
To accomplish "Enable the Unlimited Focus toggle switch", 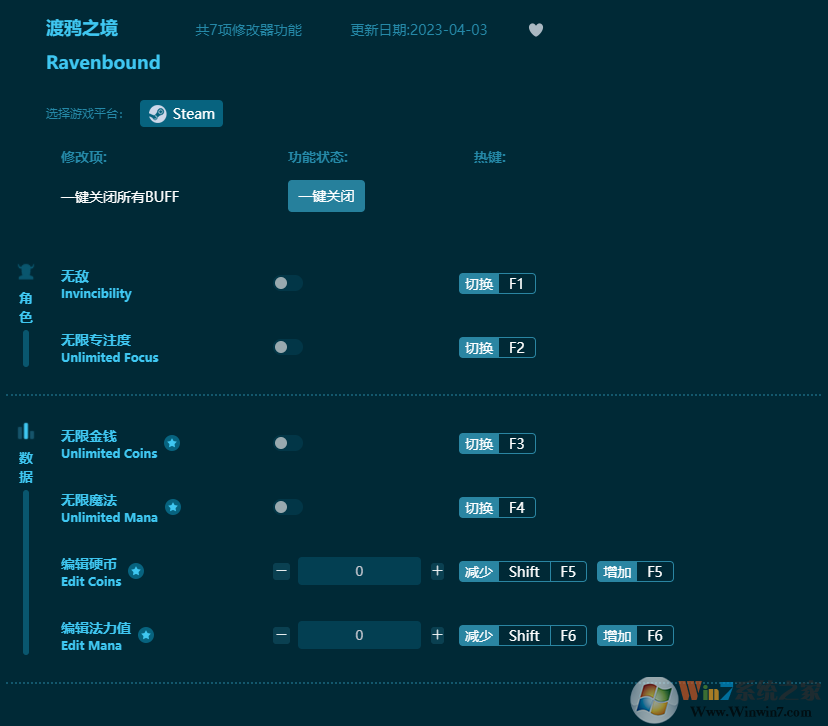I will [x=288, y=347].
